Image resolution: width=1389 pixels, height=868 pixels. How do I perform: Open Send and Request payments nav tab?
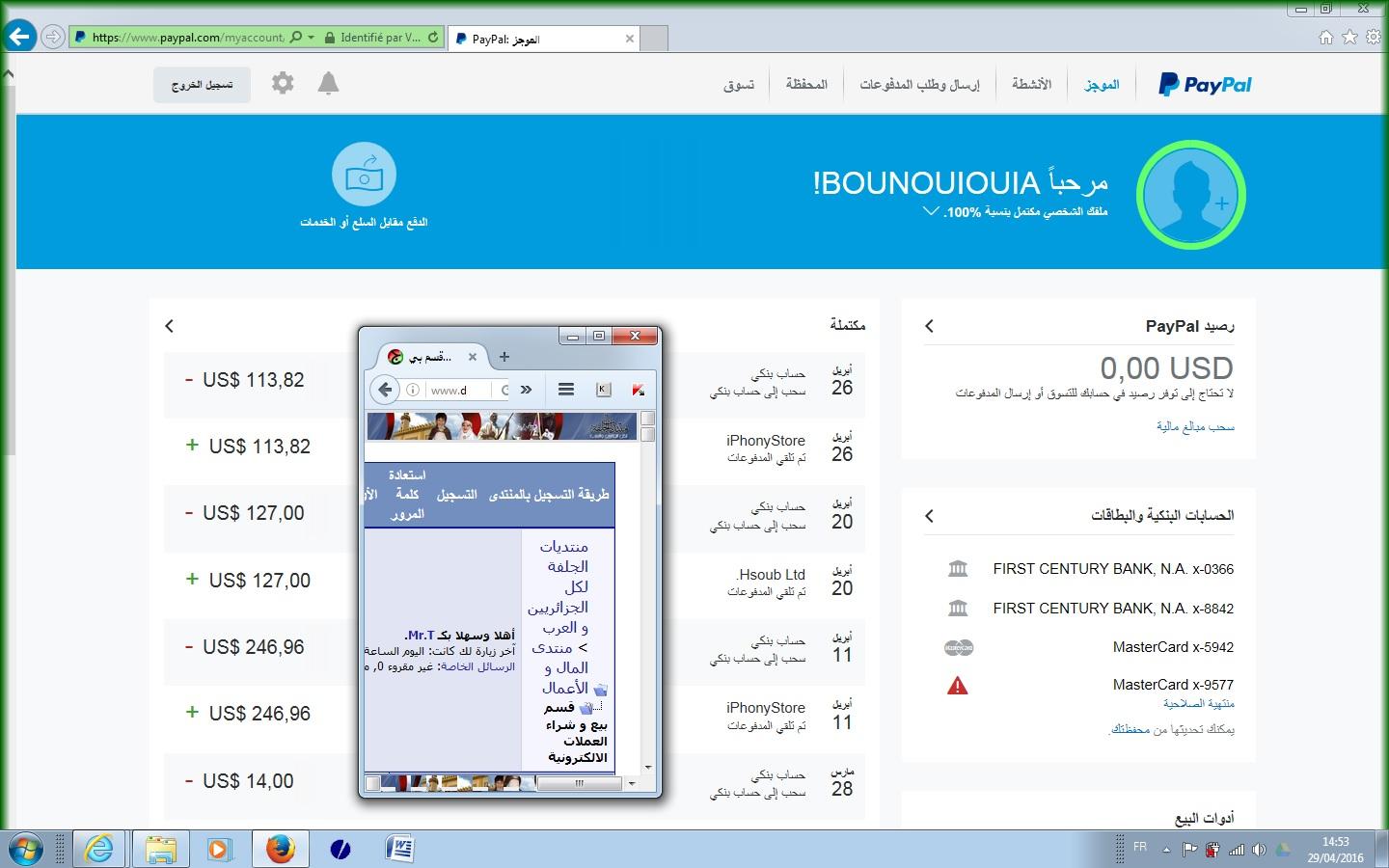pos(919,84)
